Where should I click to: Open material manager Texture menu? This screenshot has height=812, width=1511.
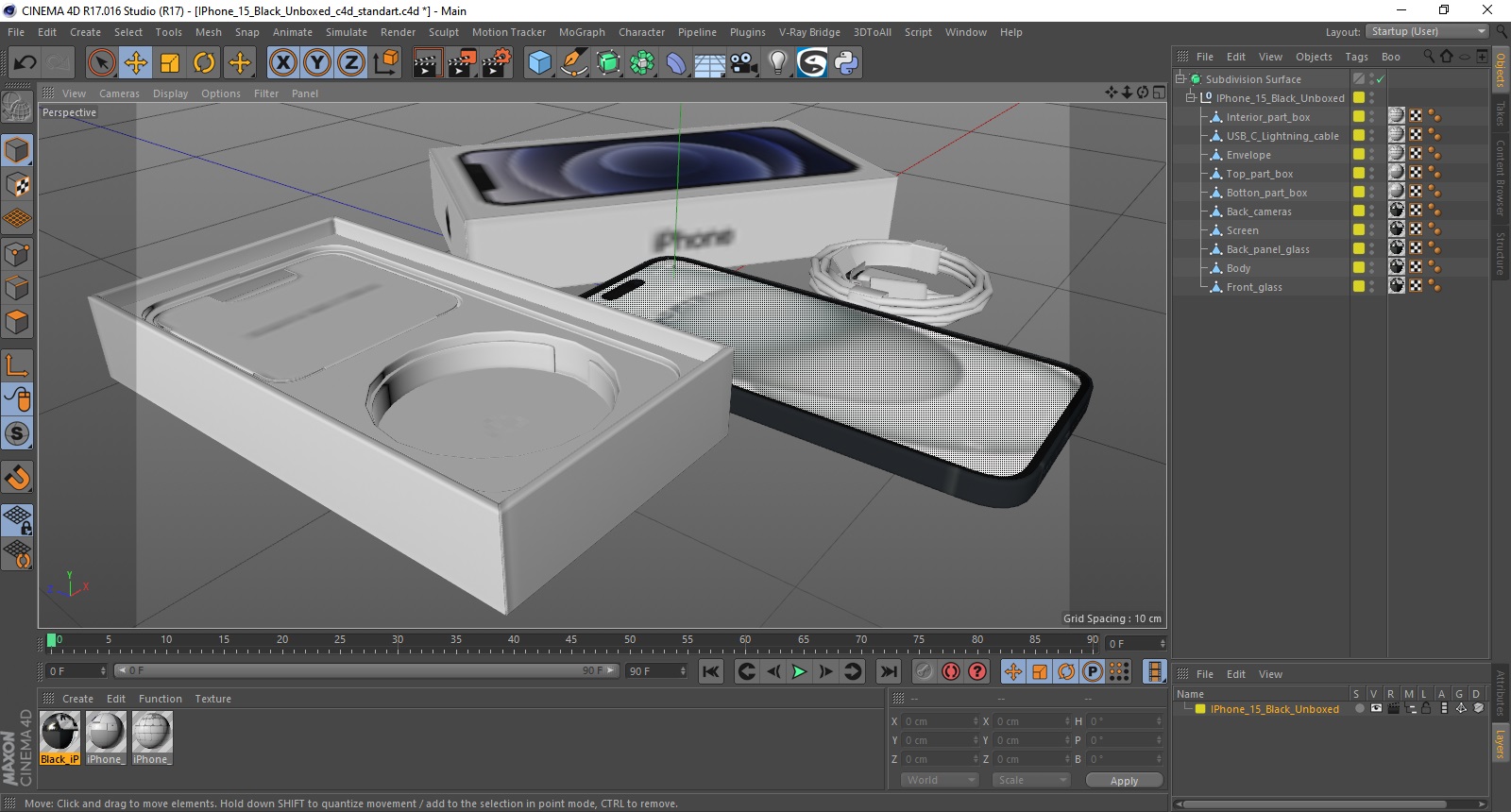click(212, 699)
